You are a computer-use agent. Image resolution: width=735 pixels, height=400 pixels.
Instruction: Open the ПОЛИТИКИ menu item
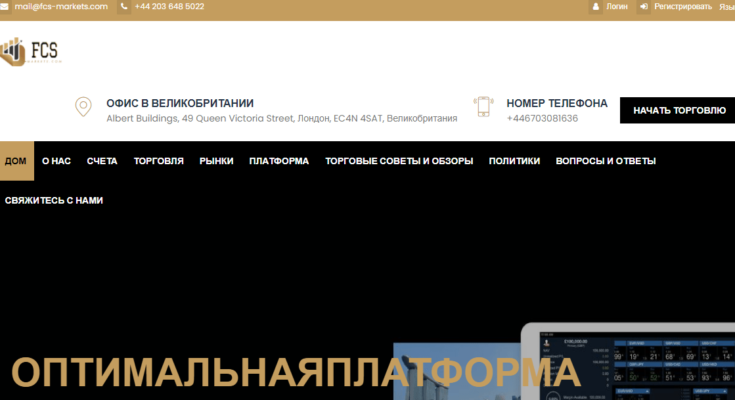tap(514, 161)
